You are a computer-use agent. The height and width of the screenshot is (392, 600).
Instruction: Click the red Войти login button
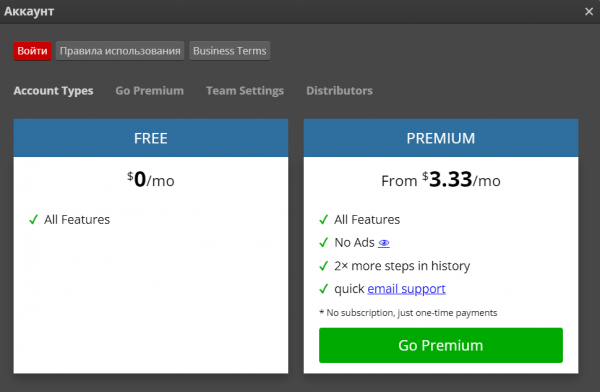(x=32, y=51)
